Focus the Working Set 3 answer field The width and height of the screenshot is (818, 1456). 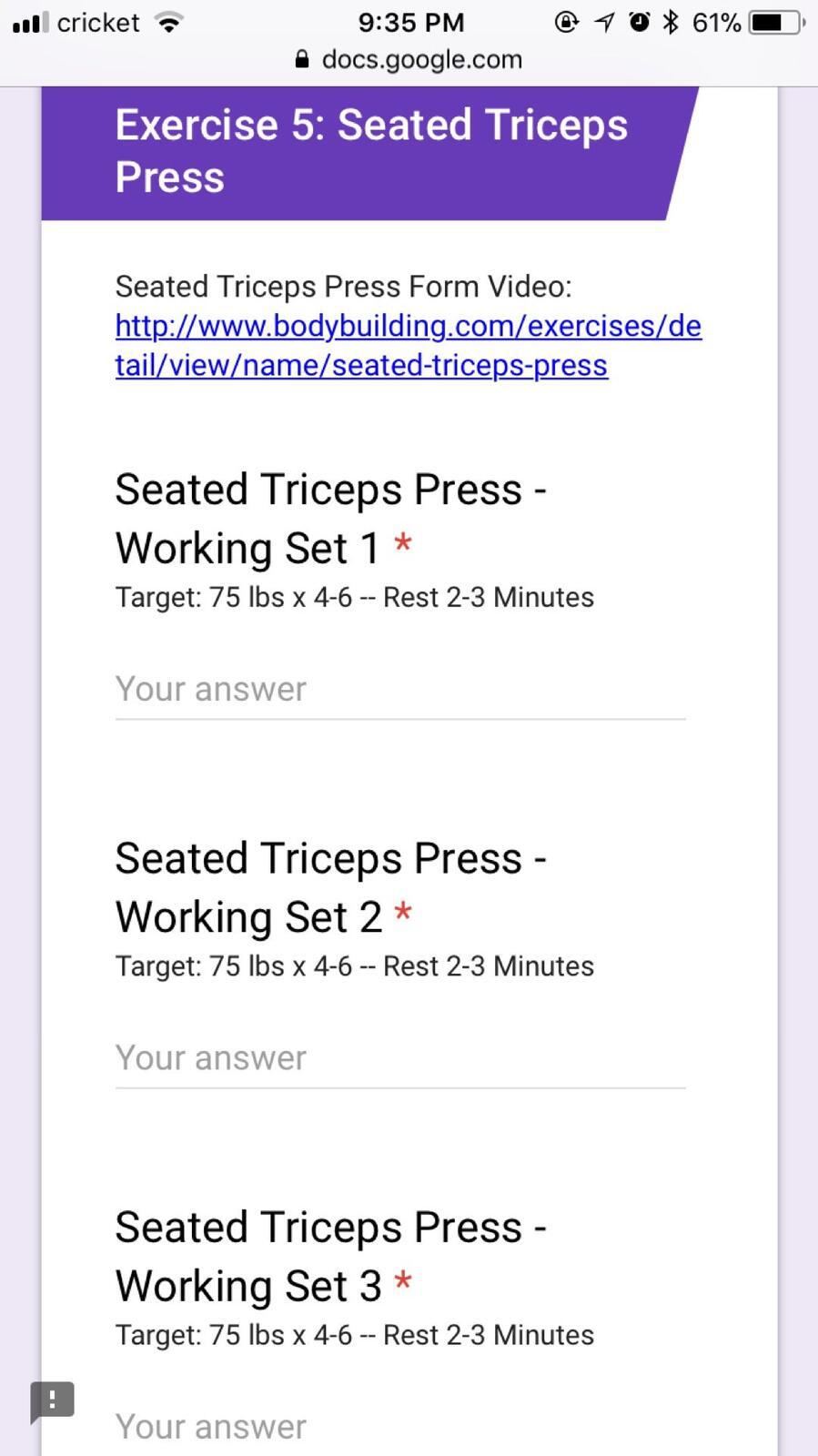click(400, 1426)
